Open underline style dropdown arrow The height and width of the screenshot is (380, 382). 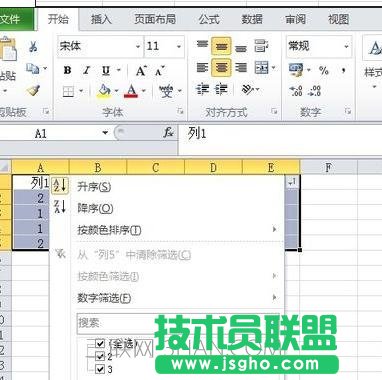pos(118,70)
